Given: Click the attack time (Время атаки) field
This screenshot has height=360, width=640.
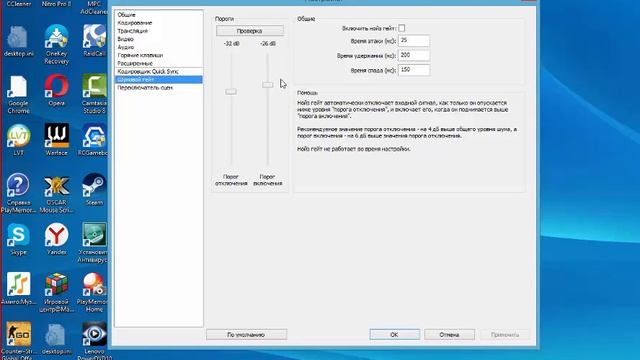Looking at the screenshot, I should click(413, 40).
